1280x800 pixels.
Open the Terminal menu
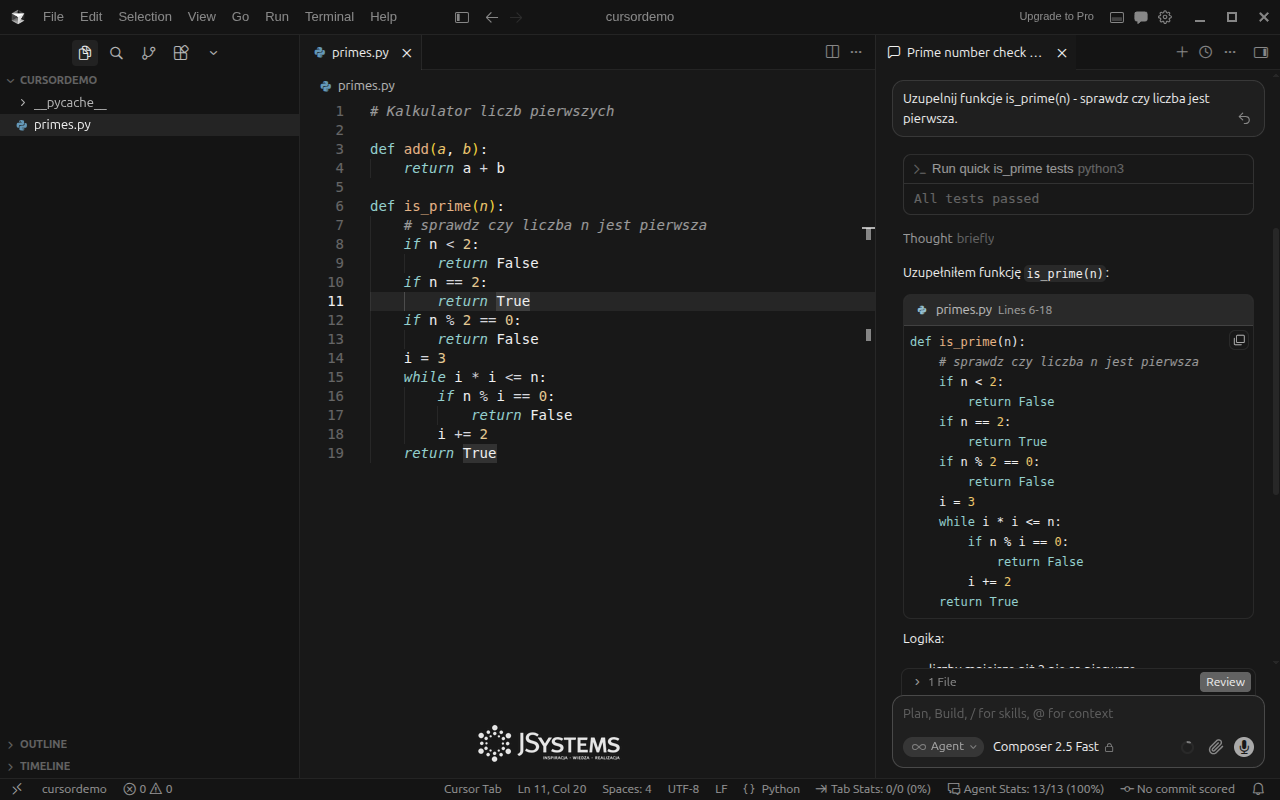click(x=329, y=17)
